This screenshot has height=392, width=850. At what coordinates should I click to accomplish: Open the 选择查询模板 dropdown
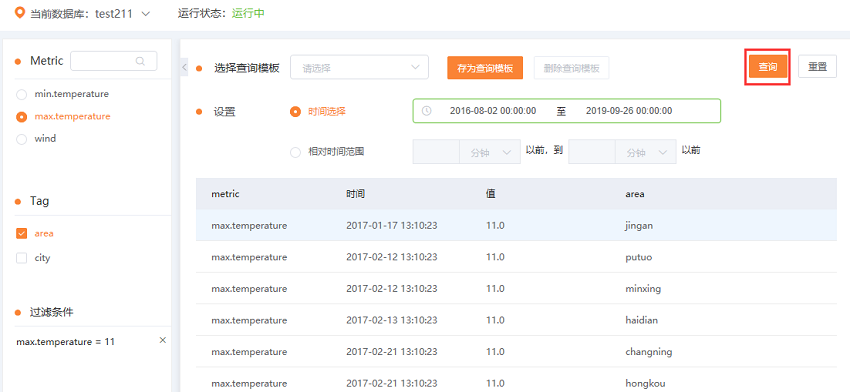point(359,68)
